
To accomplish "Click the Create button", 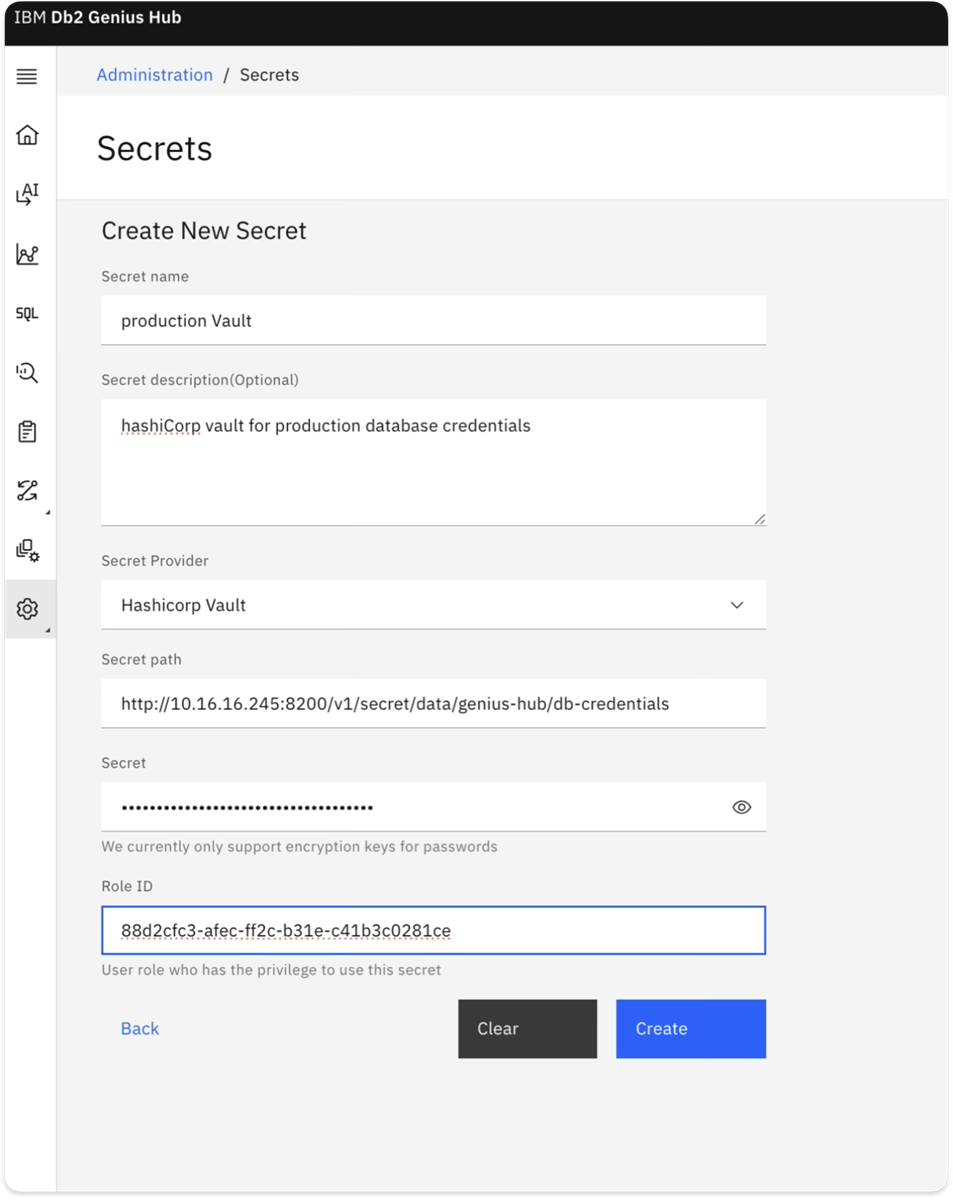I will point(691,1029).
